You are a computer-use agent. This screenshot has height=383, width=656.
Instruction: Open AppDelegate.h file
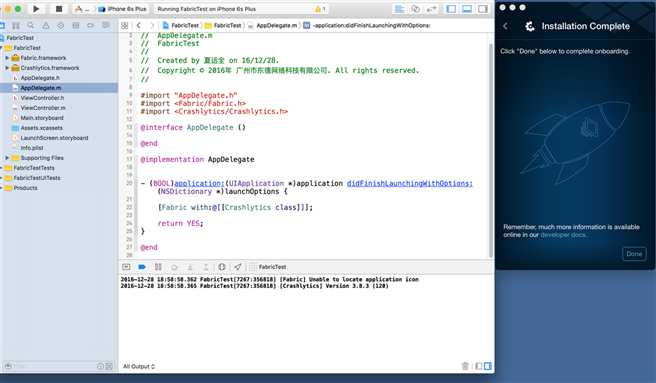pyautogui.click(x=40, y=78)
